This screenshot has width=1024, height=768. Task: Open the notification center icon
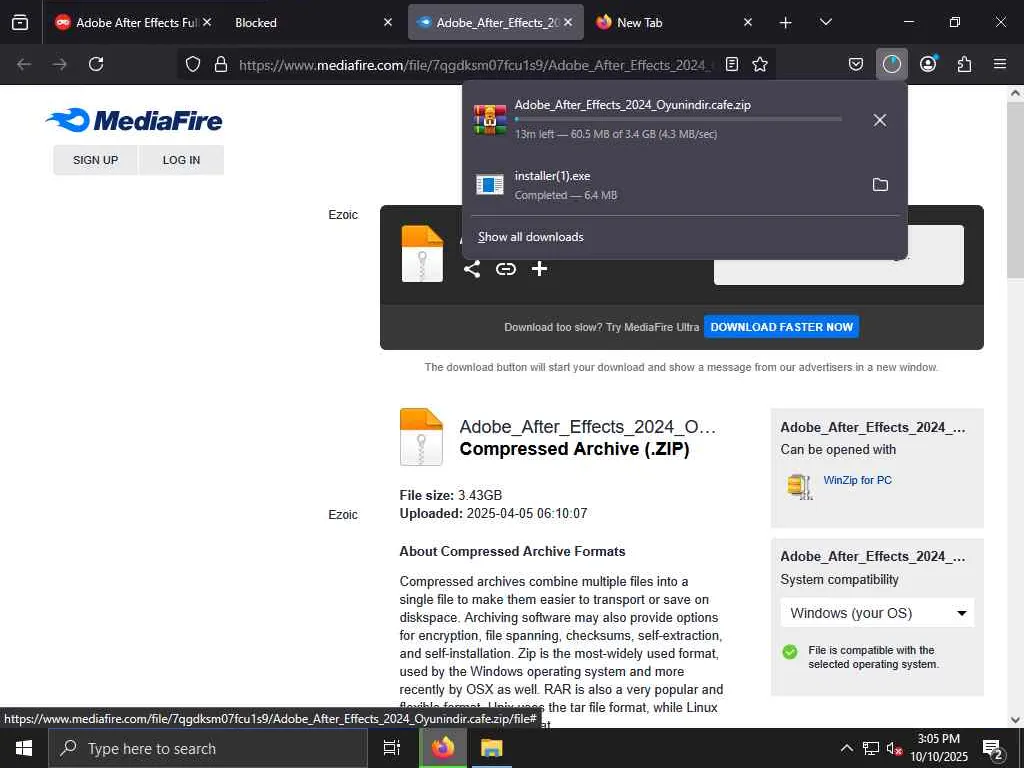click(x=992, y=749)
